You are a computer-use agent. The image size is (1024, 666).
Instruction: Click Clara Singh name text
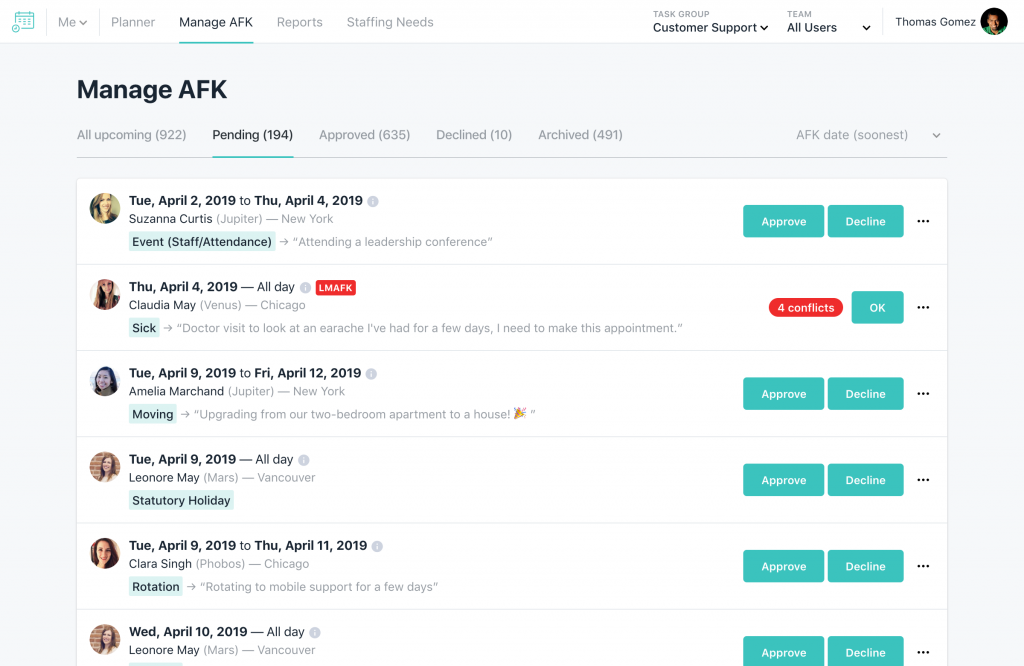(160, 563)
